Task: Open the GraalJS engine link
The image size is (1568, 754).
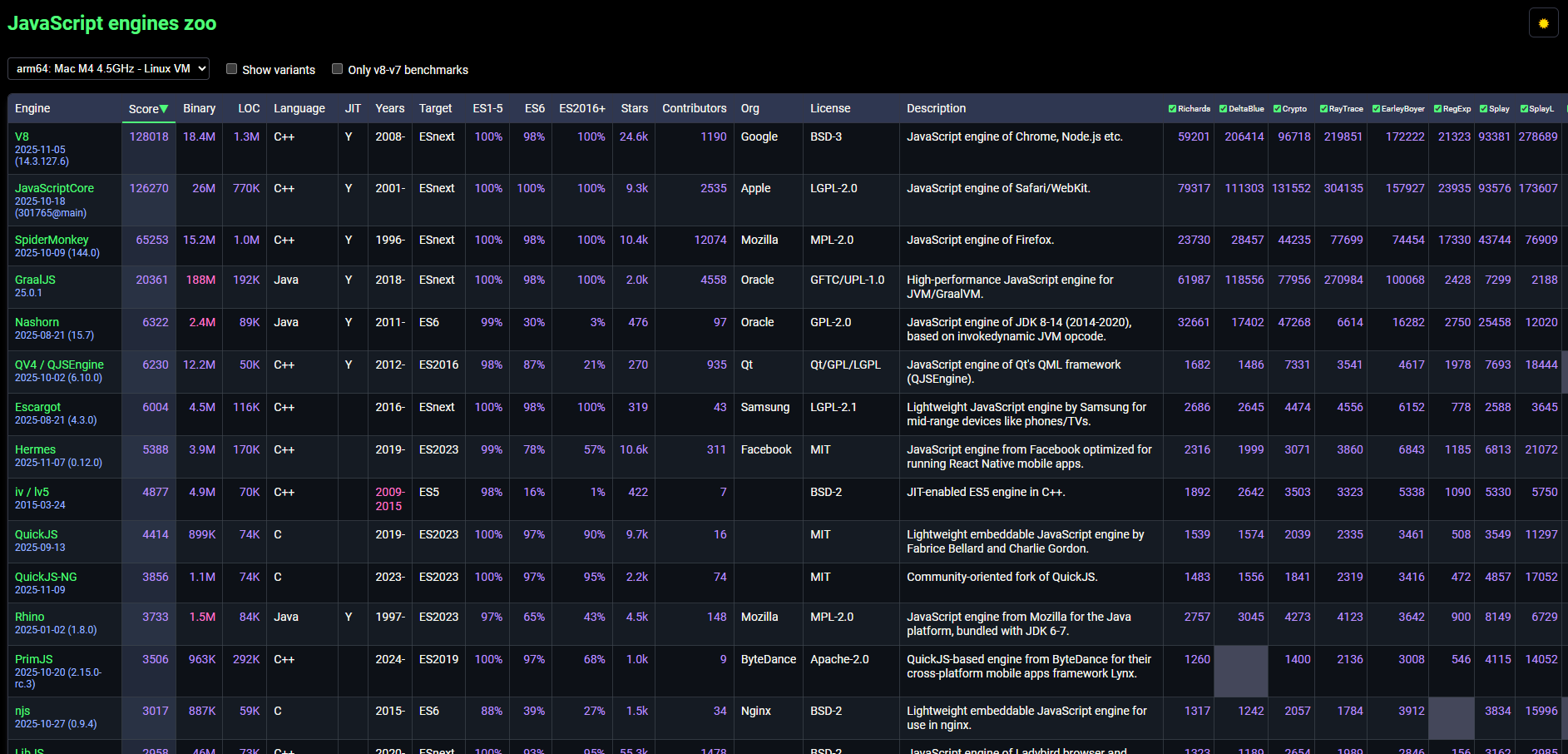Action: pyautogui.click(x=35, y=280)
